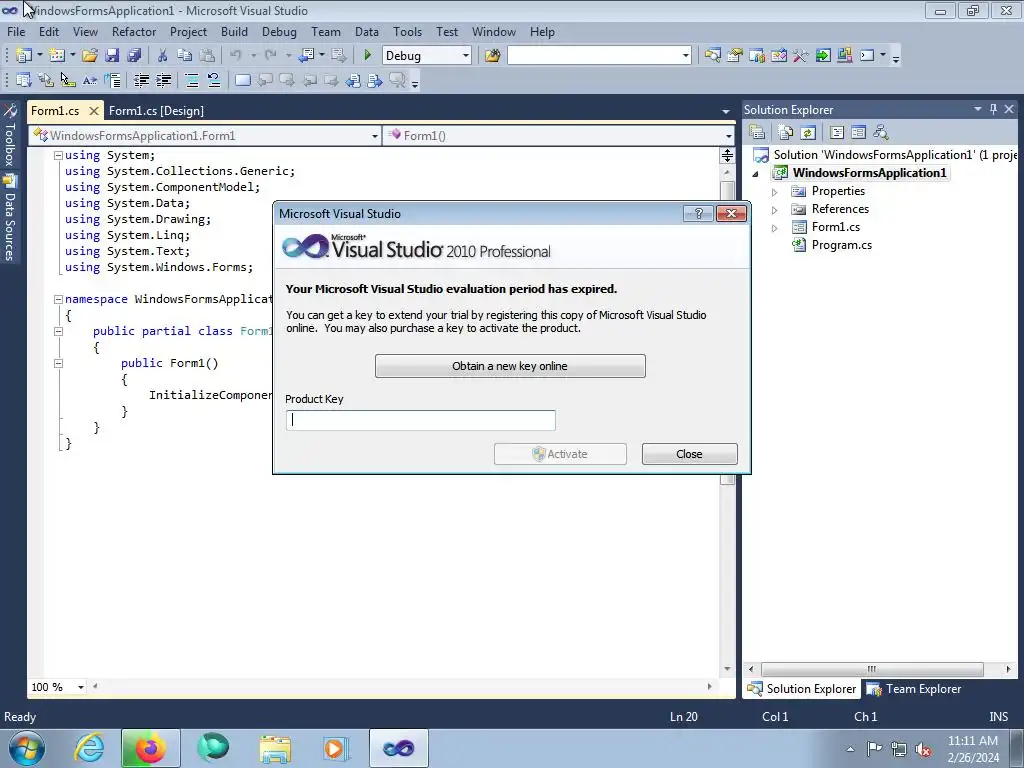
Task: Click the Start Page toolbar icon
Action: click(823, 56)
